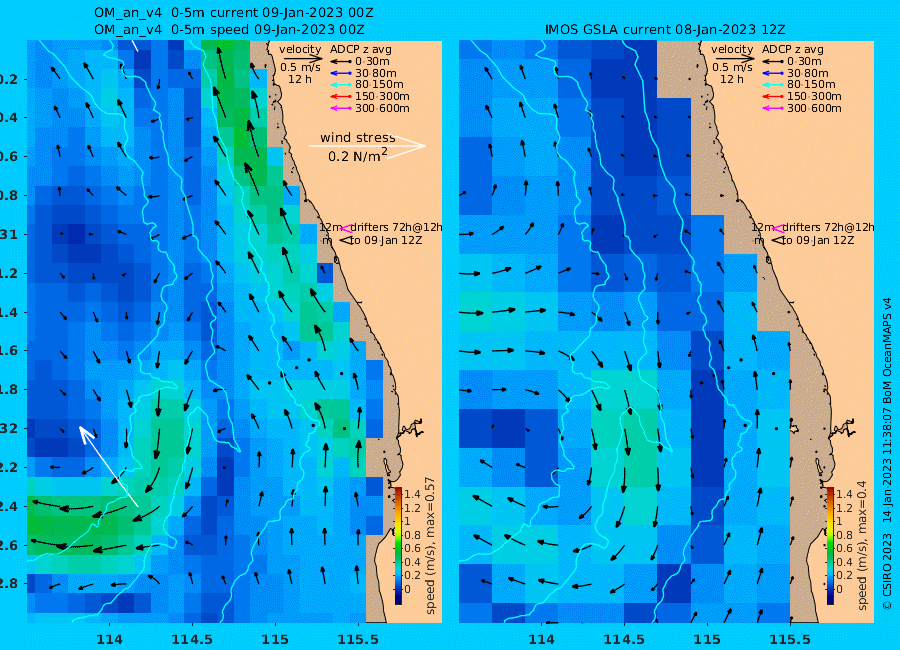This screenshot has width=900, height=650.
Task: Click 'drifters 72h@12h' text in left panel
Action: click(396, 227)
